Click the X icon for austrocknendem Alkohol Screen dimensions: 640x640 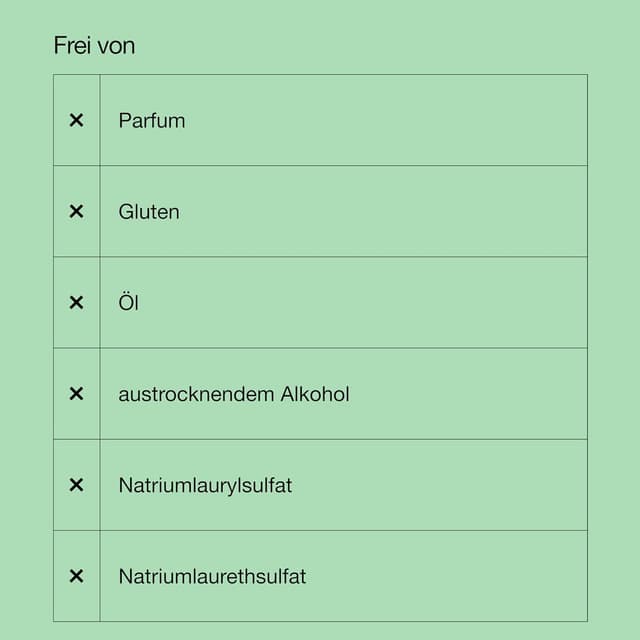point(76,394)
